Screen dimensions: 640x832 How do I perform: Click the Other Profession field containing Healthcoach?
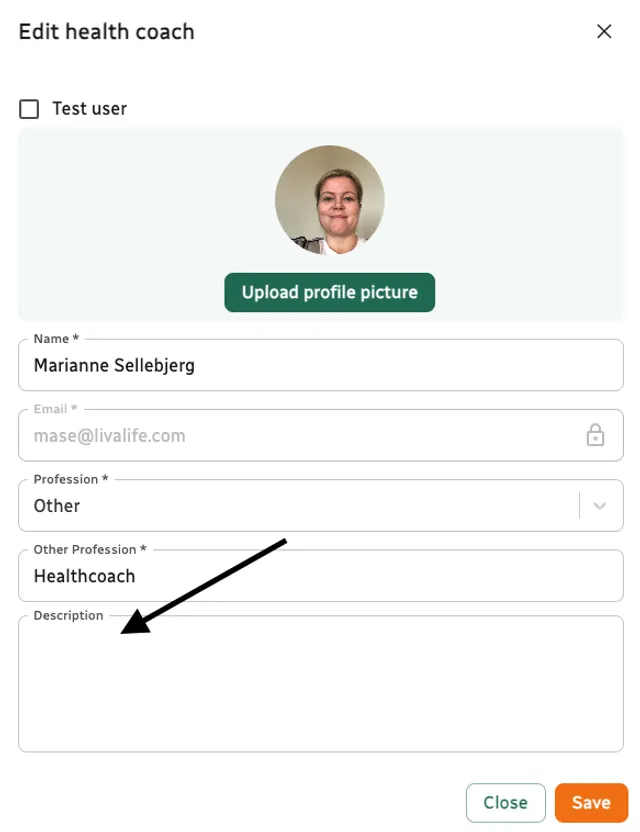tap(320, 576)
